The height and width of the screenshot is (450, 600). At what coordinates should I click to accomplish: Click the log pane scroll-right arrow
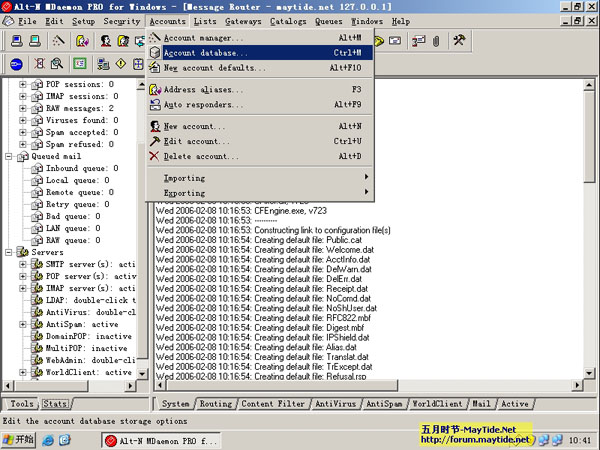point(577,385)
